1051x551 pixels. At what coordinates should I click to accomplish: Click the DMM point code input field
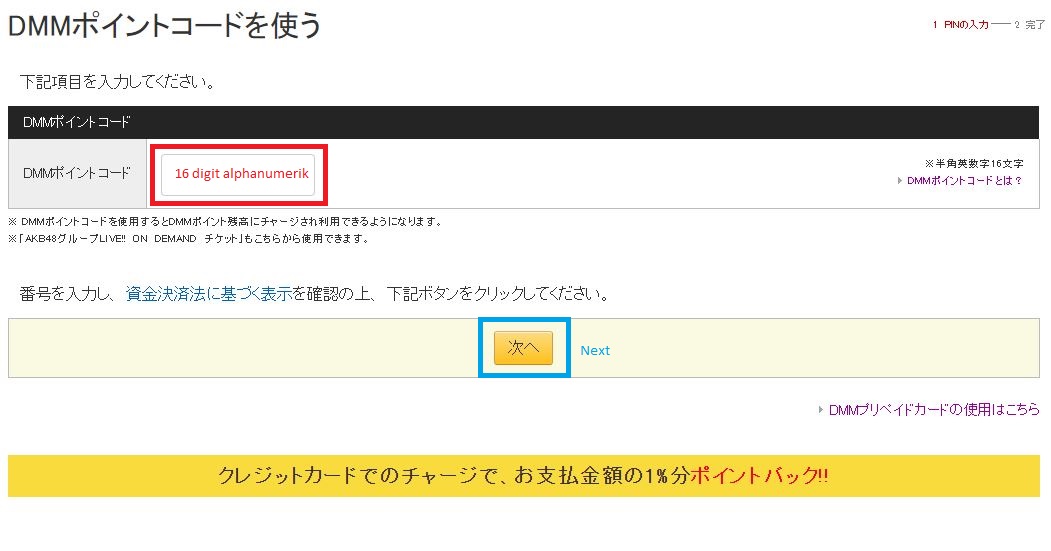tap(238, 173)
